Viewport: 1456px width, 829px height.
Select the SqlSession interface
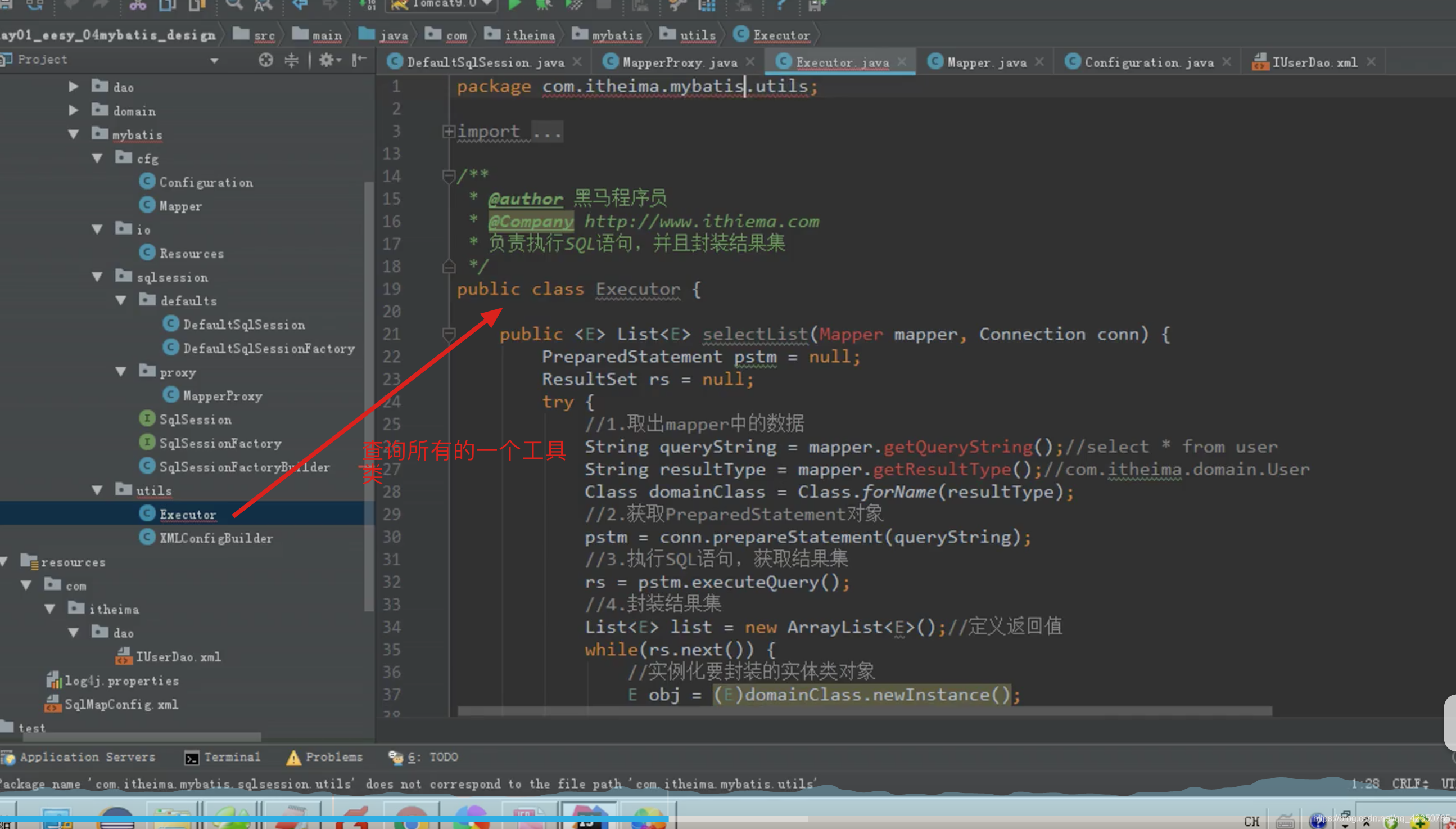click(186, 420)
